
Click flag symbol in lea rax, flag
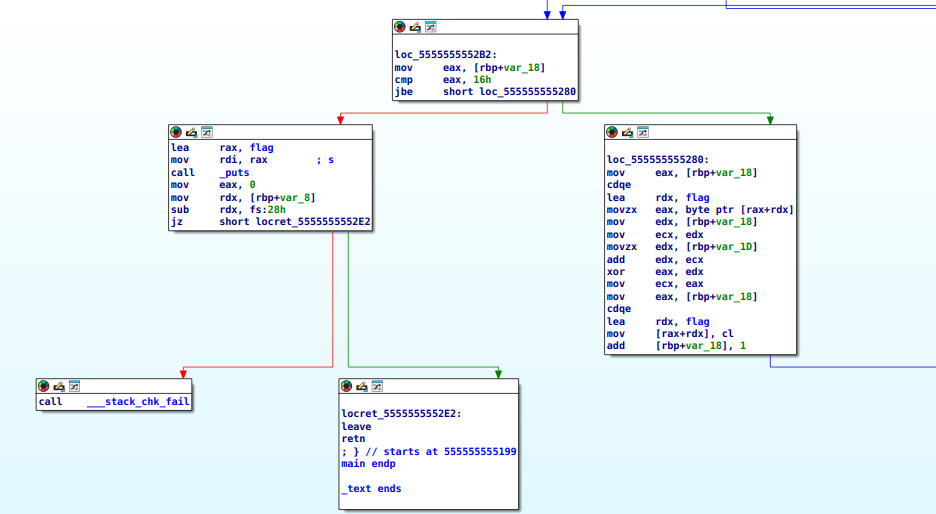tap(261, 147)
